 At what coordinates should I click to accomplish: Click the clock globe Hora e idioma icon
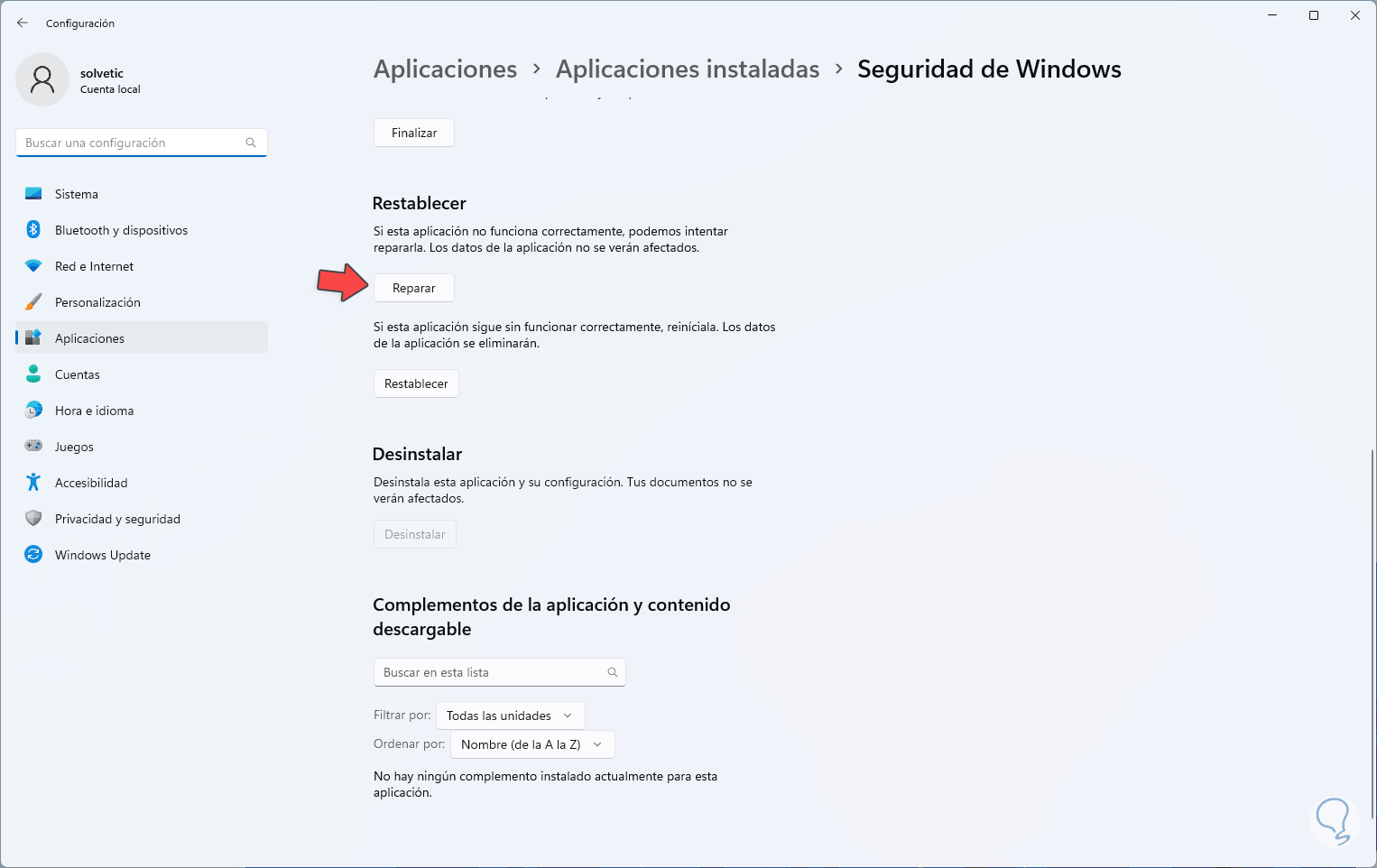tap(33, 411)
